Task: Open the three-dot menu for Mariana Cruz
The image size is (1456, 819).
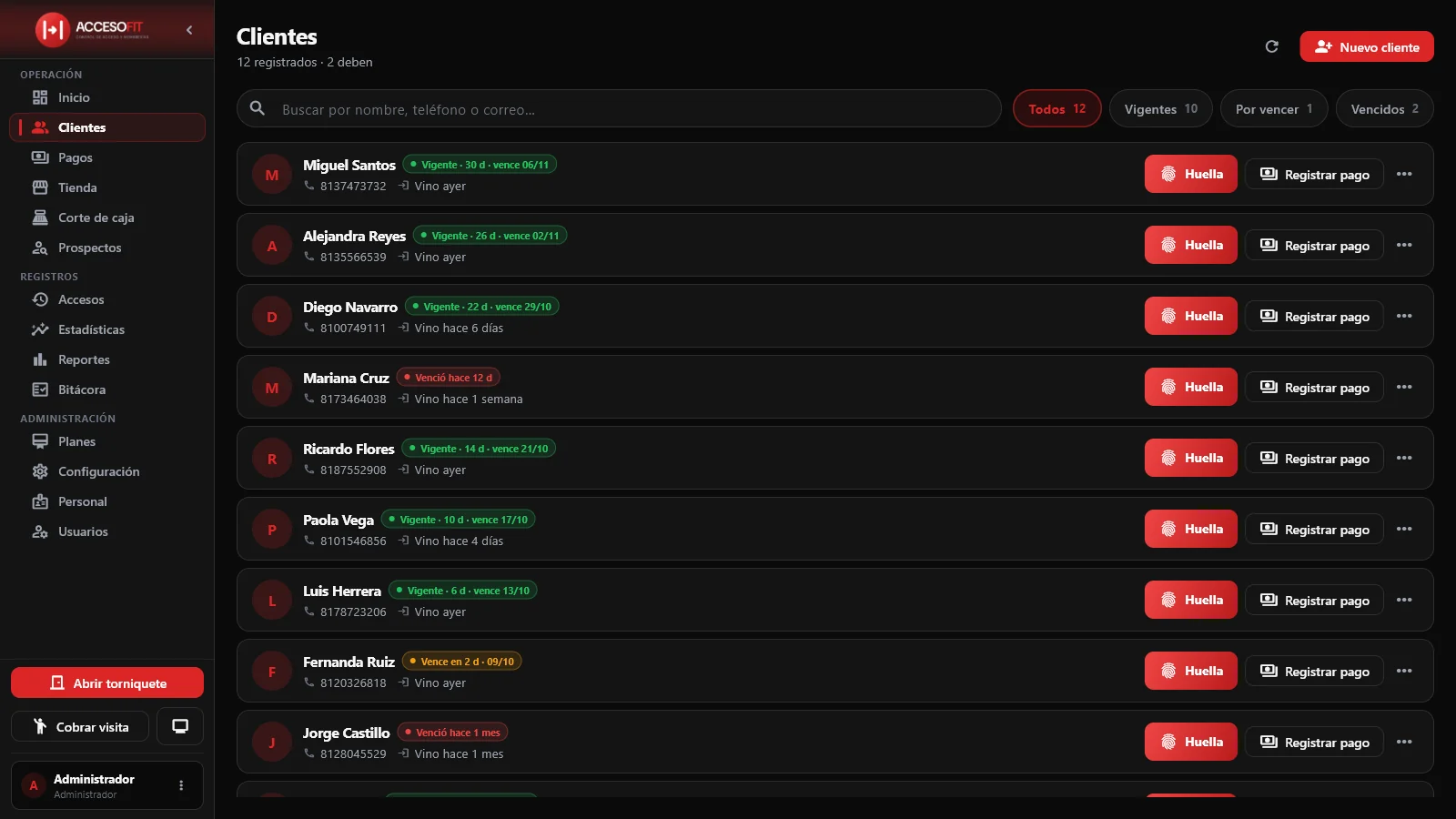Action: point(1404,387)
